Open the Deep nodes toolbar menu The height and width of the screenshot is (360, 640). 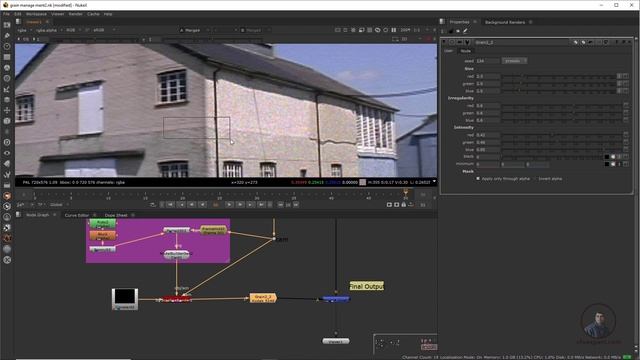click(x=7, y=142)
